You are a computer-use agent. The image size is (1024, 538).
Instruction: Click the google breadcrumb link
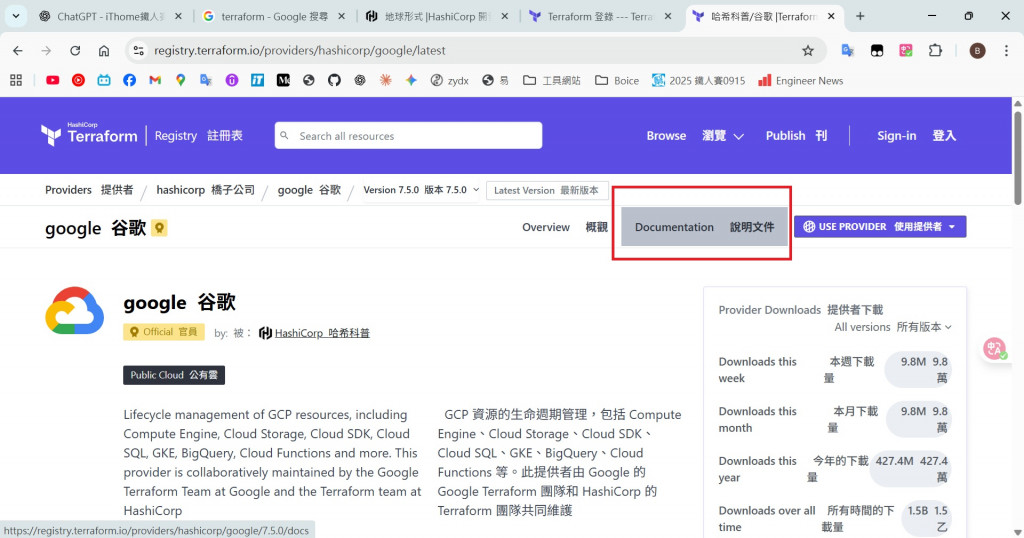click(x=309, y=190)
